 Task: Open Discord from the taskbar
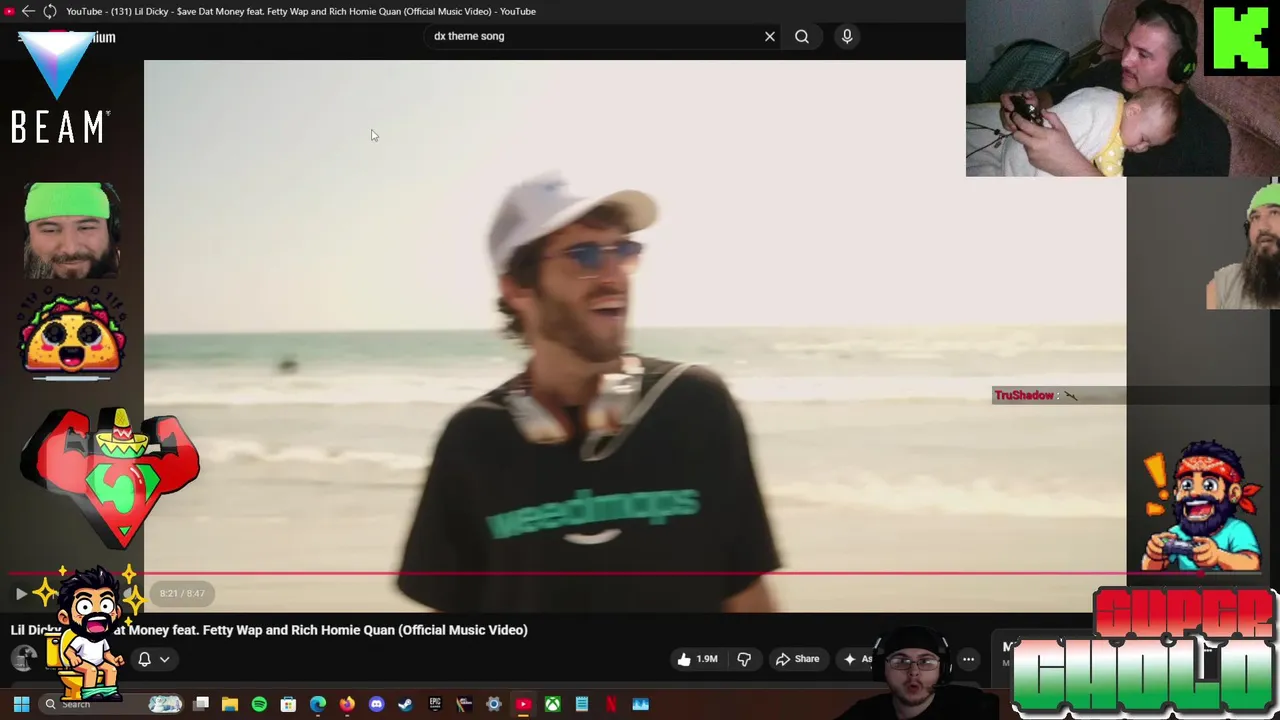pos(376,705)
